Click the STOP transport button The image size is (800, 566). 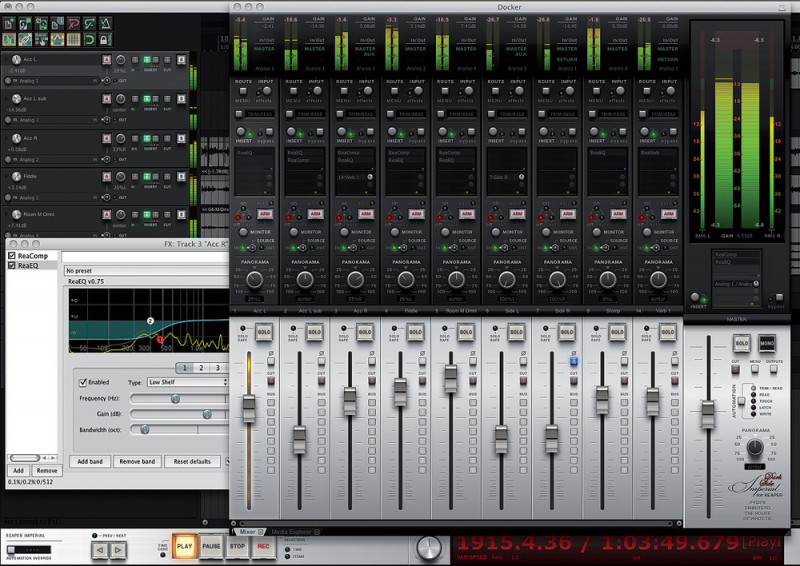pyautogui.click(x=237, y=547)
